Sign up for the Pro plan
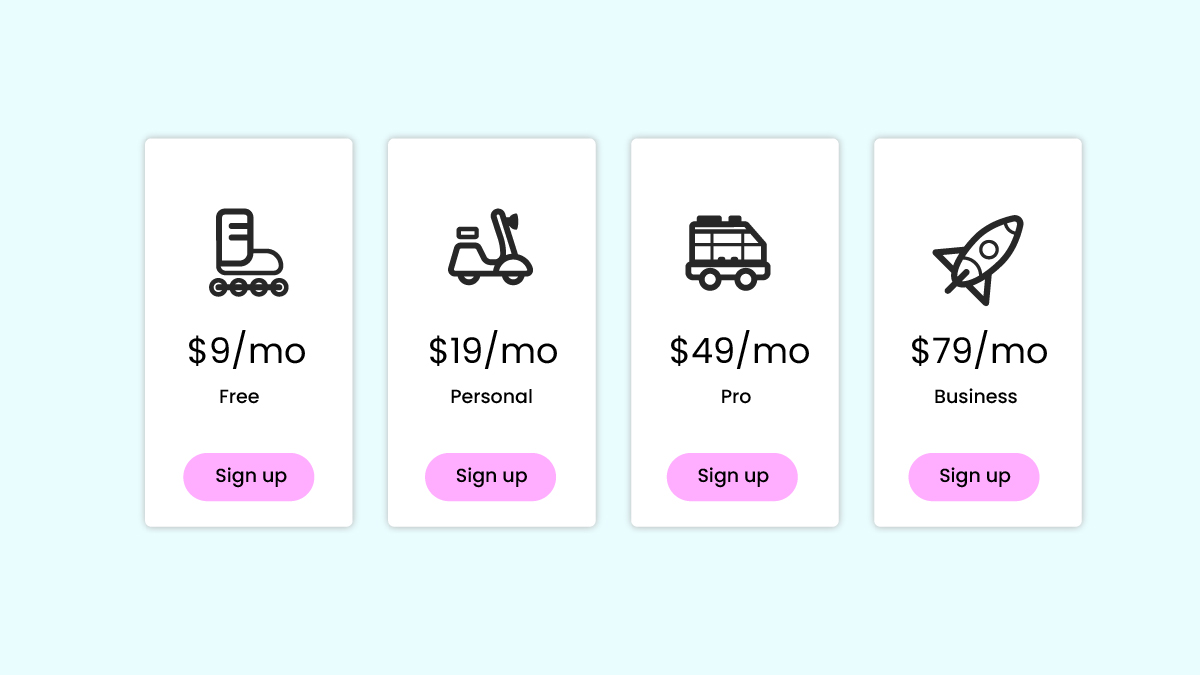 733,476
